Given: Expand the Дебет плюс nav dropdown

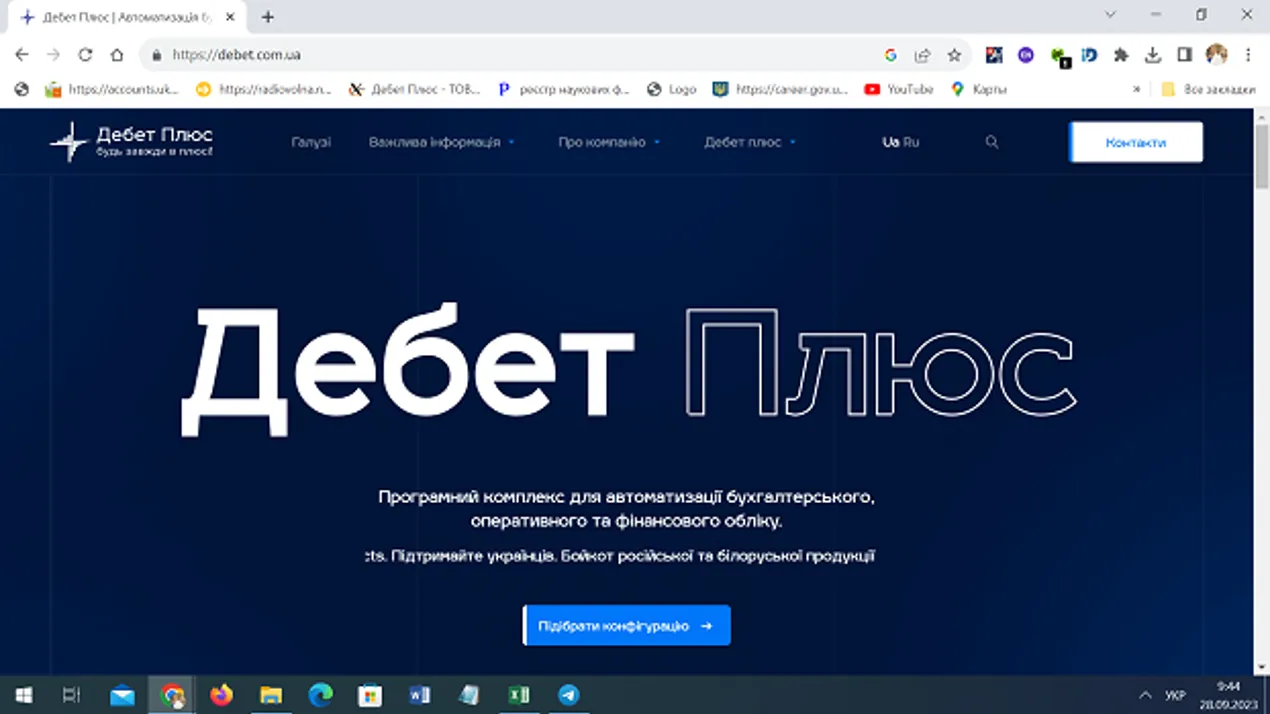Looking at the screenshot, I should pos(750,142).
